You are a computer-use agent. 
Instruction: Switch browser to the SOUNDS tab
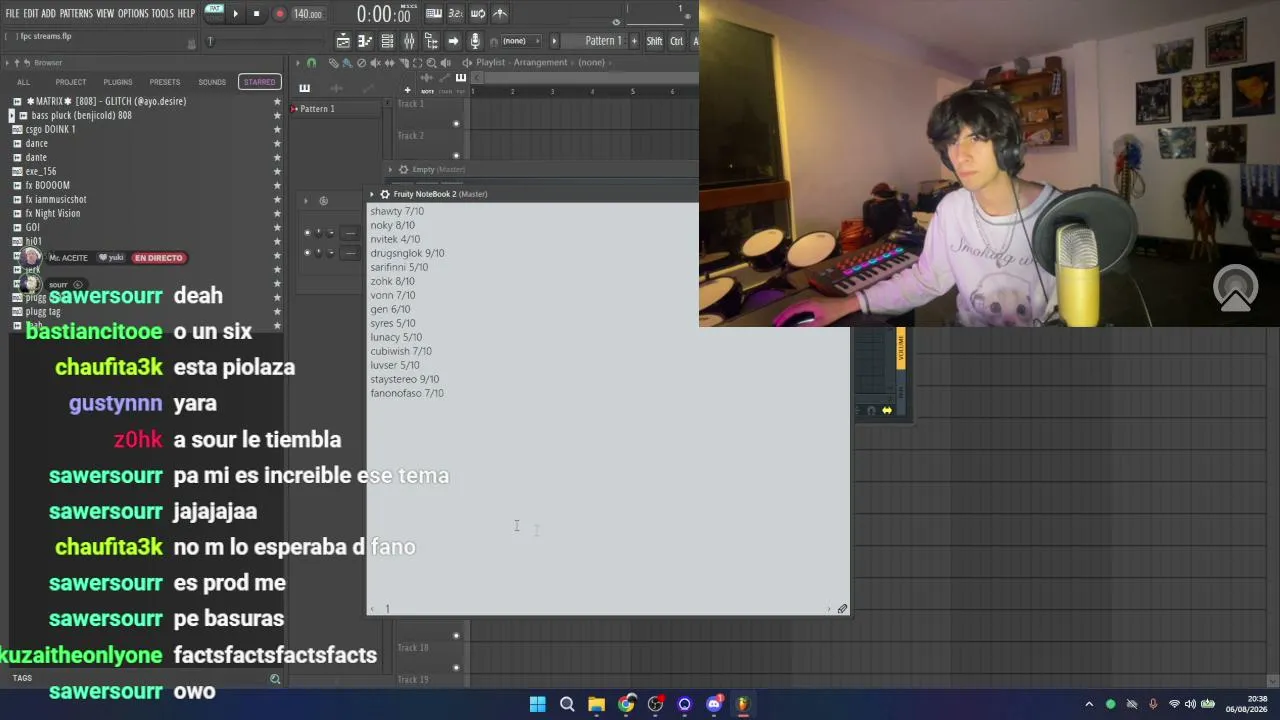[x=212, y=82]
